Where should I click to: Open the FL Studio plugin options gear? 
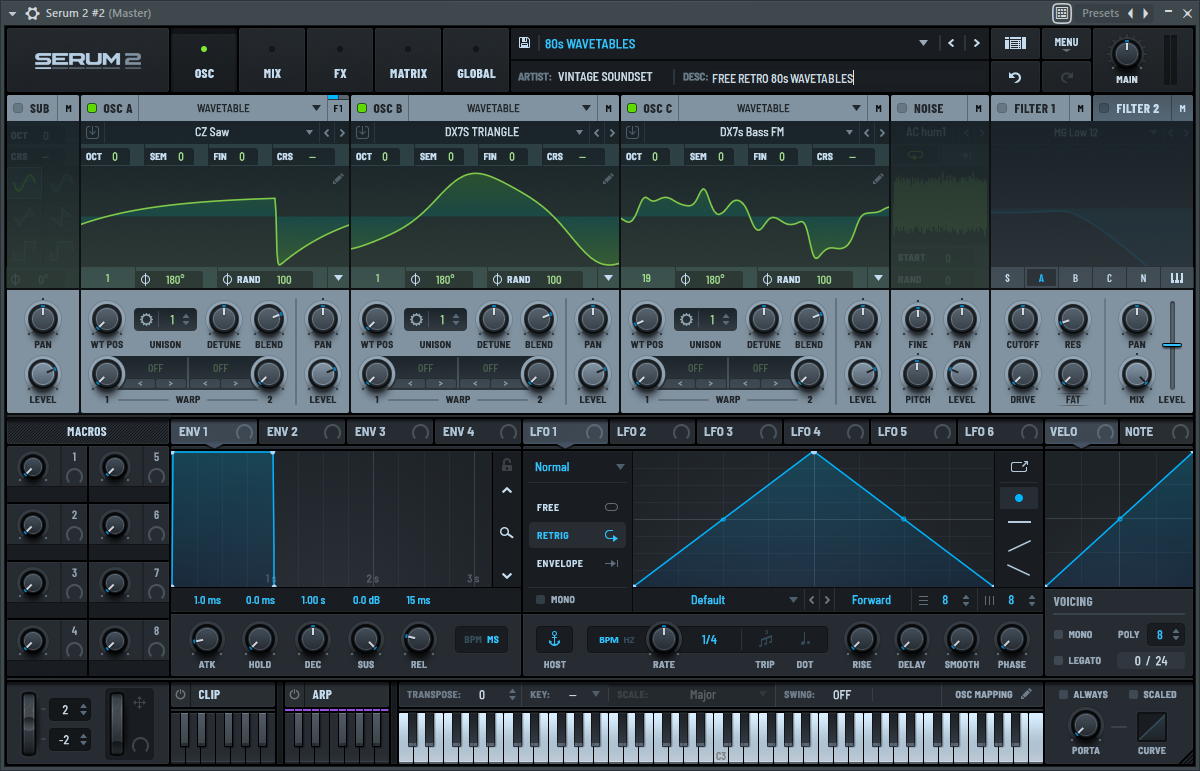pos(33,13)
